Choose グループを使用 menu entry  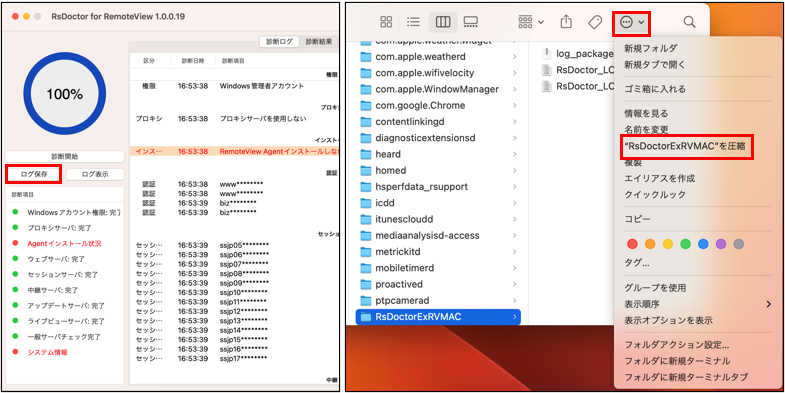tap(655, 288)
